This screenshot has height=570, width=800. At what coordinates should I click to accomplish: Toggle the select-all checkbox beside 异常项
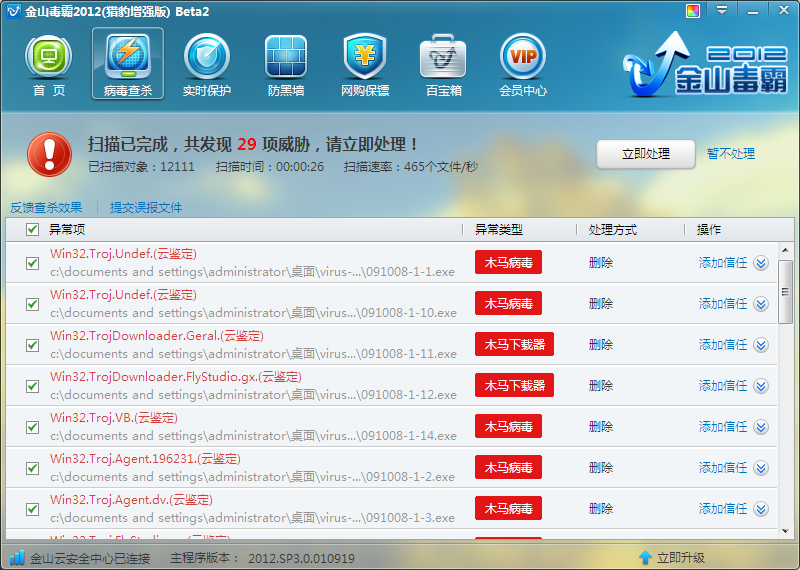click(x=33, y=230)
